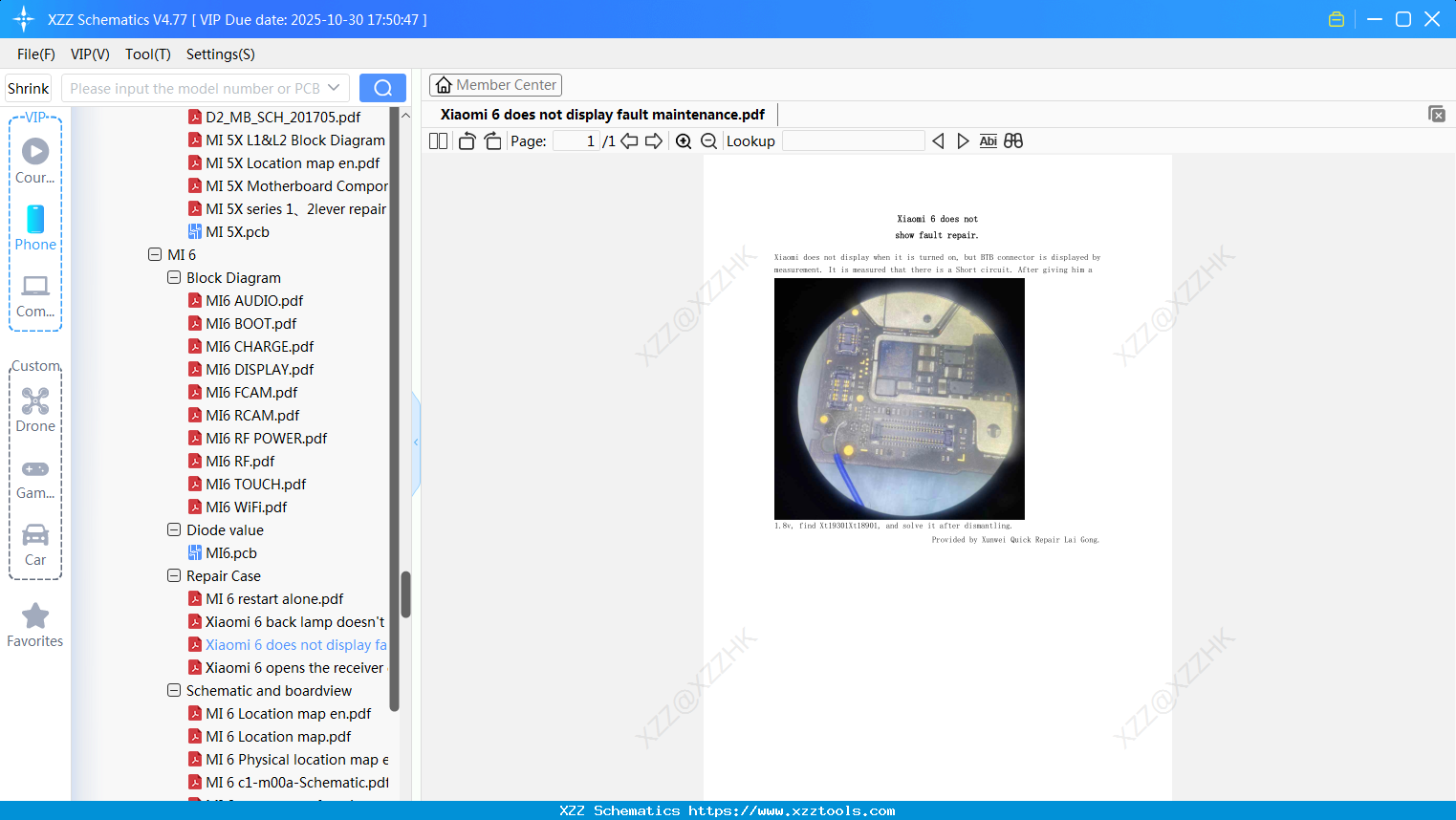Select the Phone category

(x=35, y=227)
